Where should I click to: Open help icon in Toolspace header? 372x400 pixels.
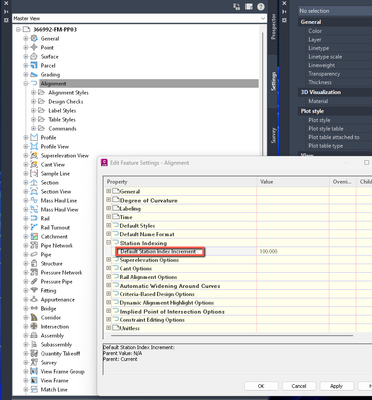[261, 7]
